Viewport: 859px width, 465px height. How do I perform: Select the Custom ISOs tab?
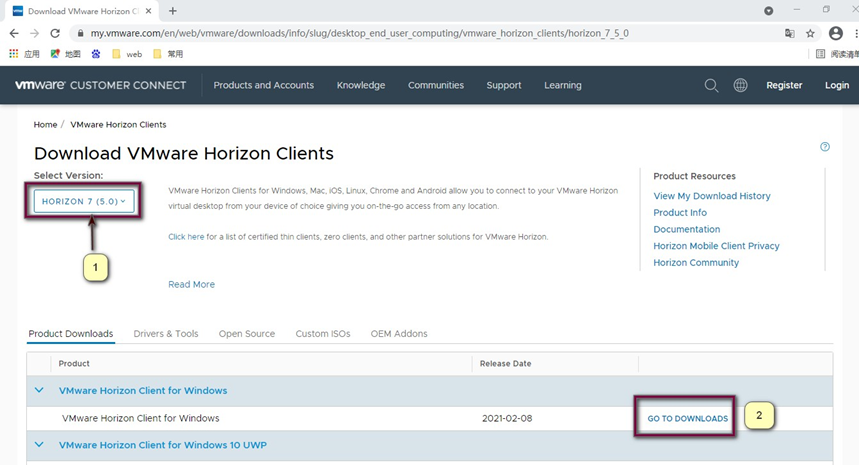pyautogui.click(x=323, y=334)
